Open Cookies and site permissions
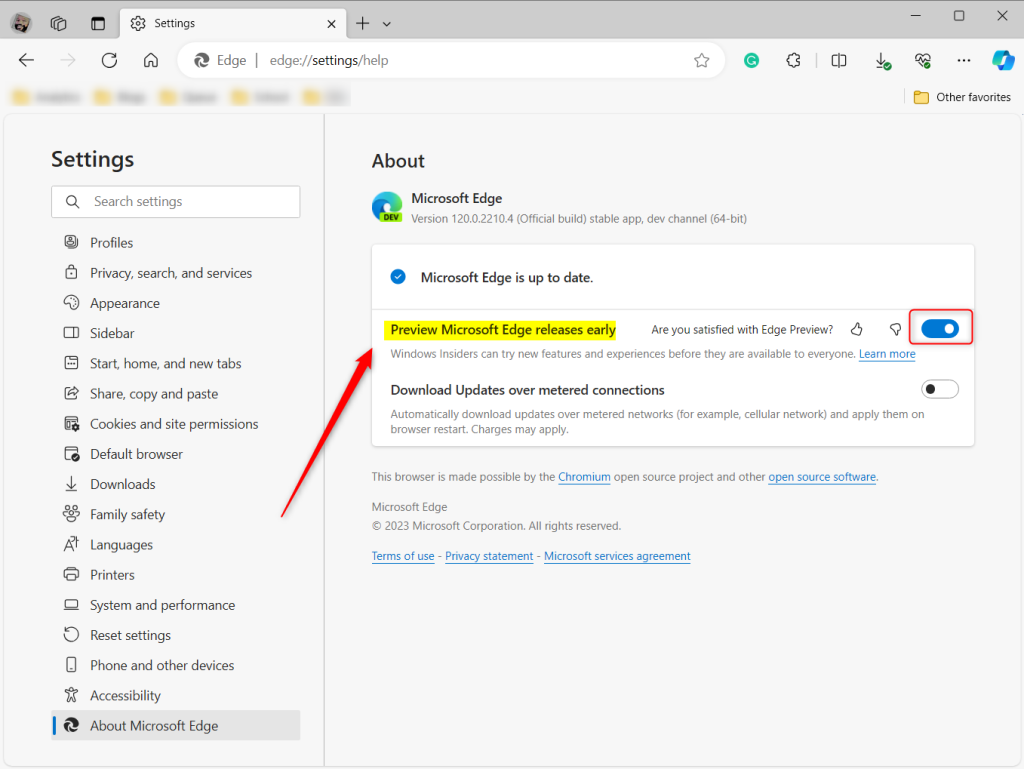Screen dimensions: 1024x769 coord(176,424)
